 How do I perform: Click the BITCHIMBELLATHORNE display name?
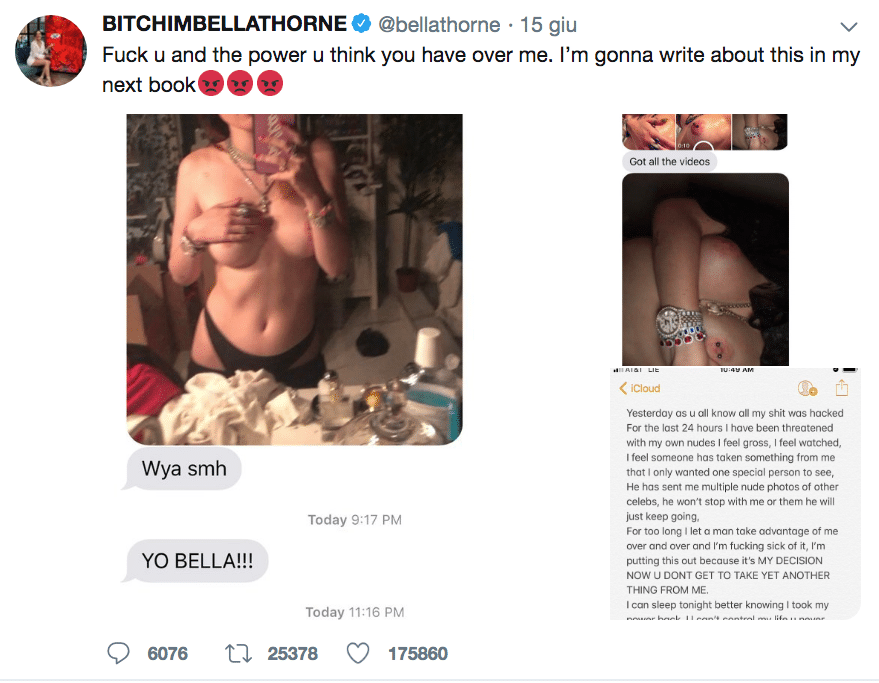[x=224, y=24]
